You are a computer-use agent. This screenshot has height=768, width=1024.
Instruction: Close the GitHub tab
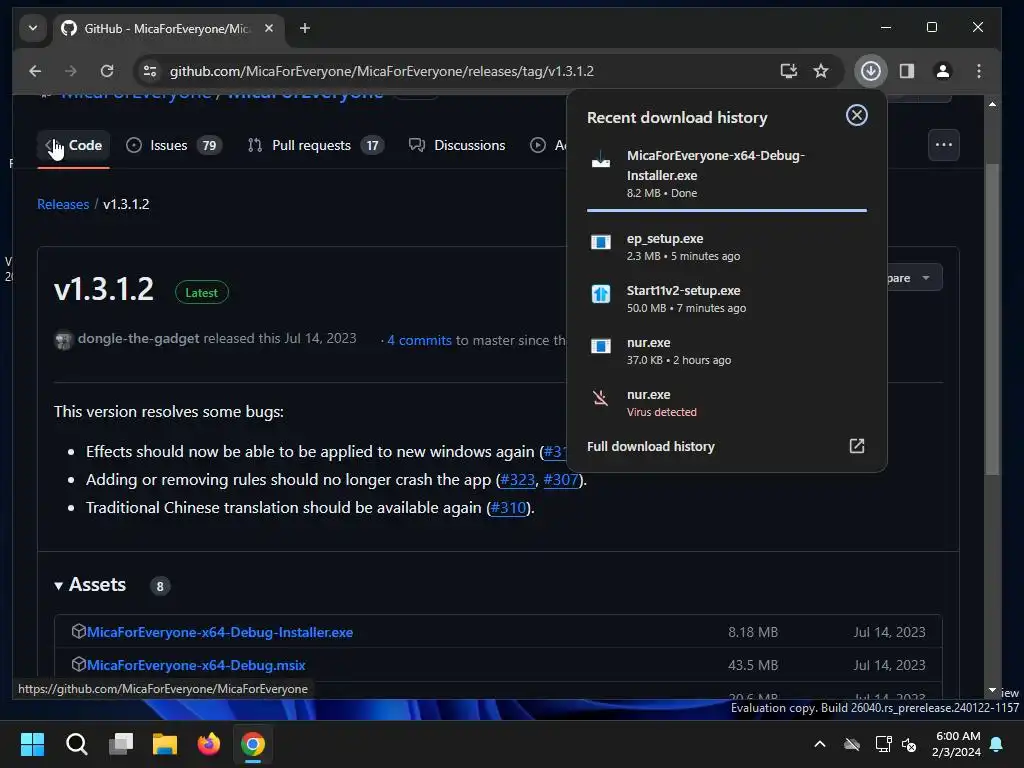tap(268, 28)
